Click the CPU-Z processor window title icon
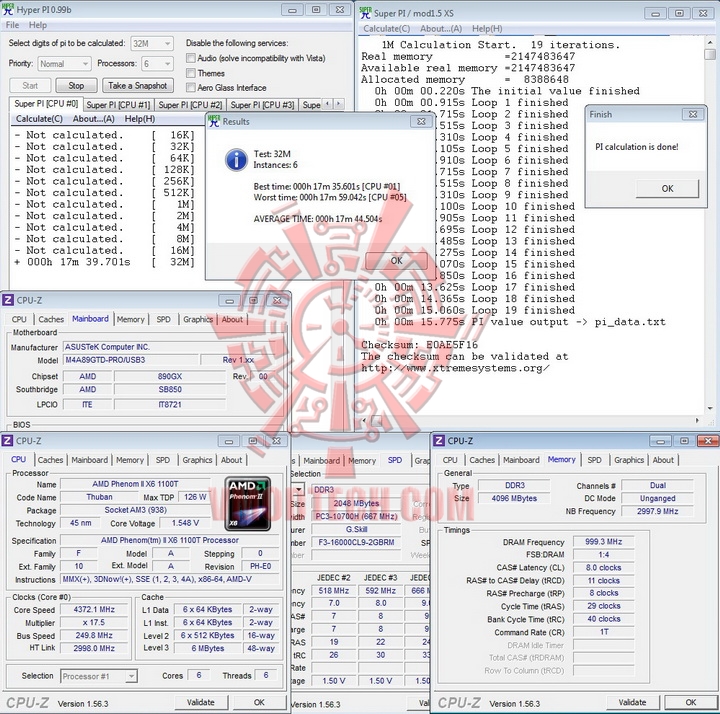The width and height of the screenshot is (720, 714). coord(8,441)
